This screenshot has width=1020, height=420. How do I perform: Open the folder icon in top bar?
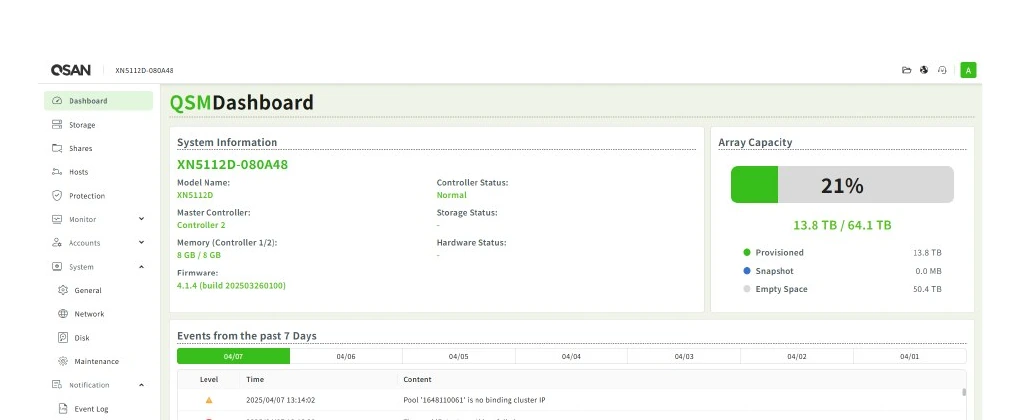click(x=906, y=70)
